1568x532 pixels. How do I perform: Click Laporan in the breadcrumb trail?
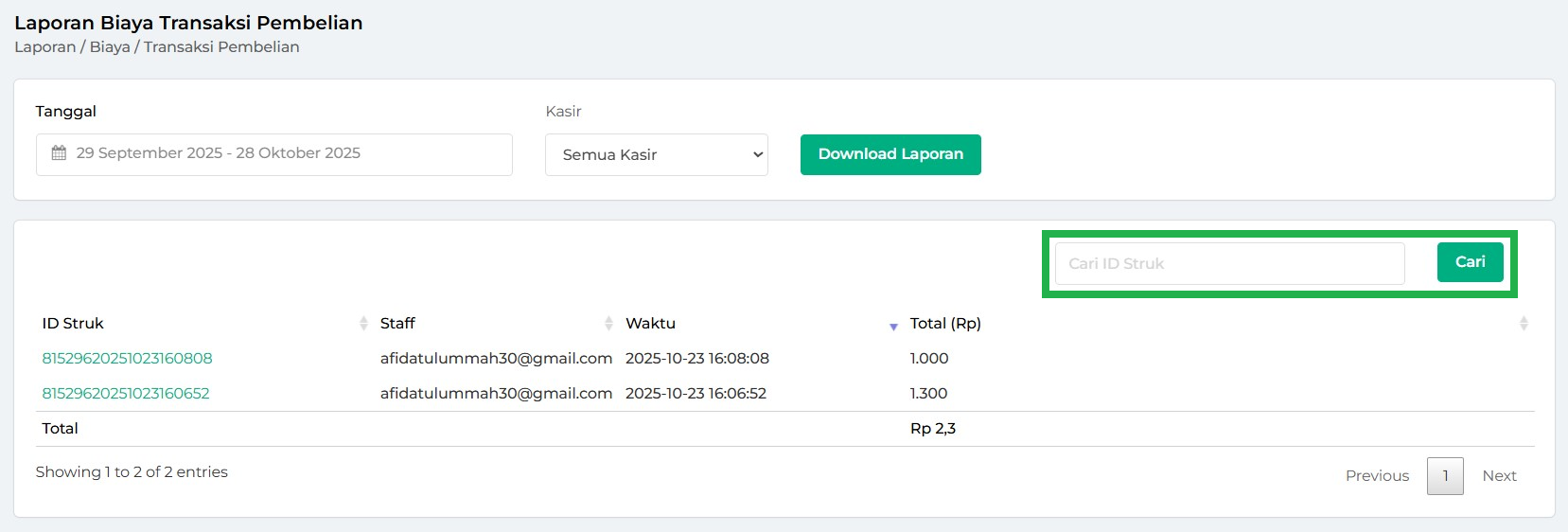[44, 47]
